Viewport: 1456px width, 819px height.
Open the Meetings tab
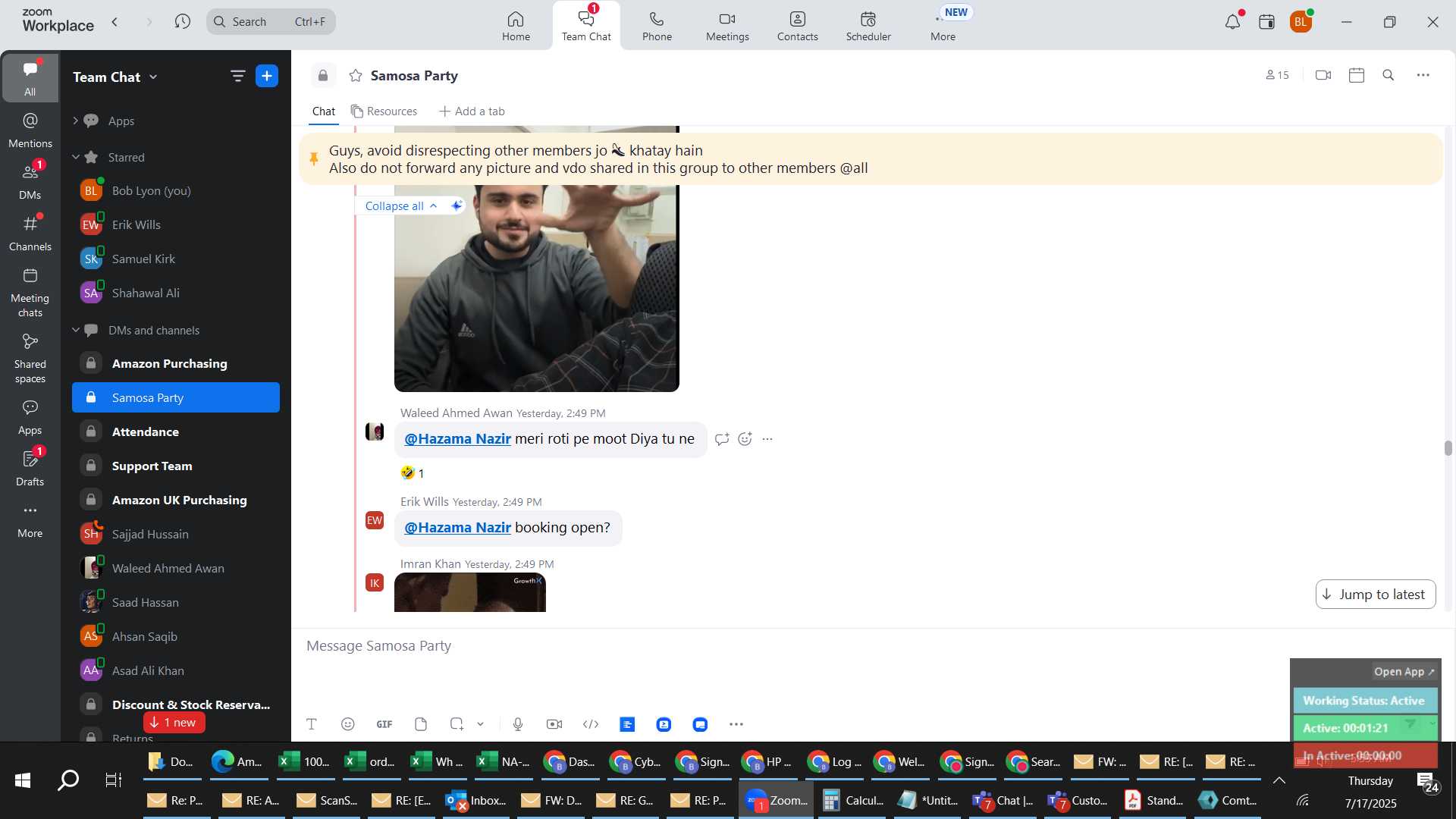tap(727, 26)
